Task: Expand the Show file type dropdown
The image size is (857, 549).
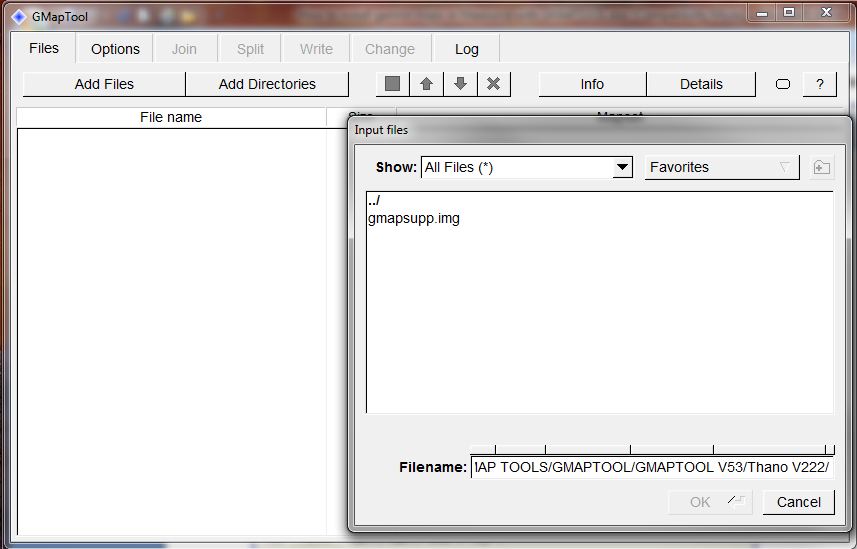Action: (x=622, y=167)
